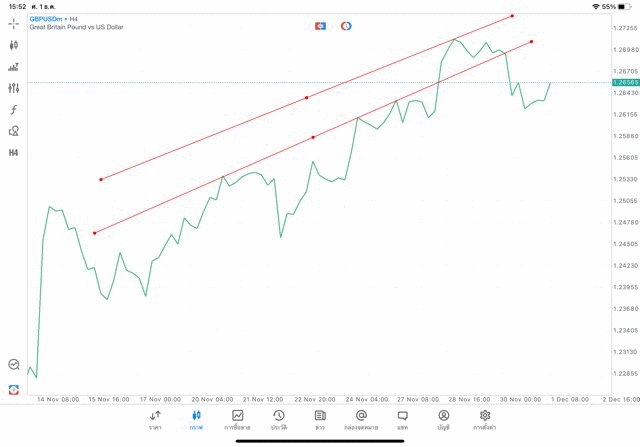This screenshot has height=447, width=640.
Task: Open the Settings tab (การตั้งค่า)
Action: (x=485, y=420)
